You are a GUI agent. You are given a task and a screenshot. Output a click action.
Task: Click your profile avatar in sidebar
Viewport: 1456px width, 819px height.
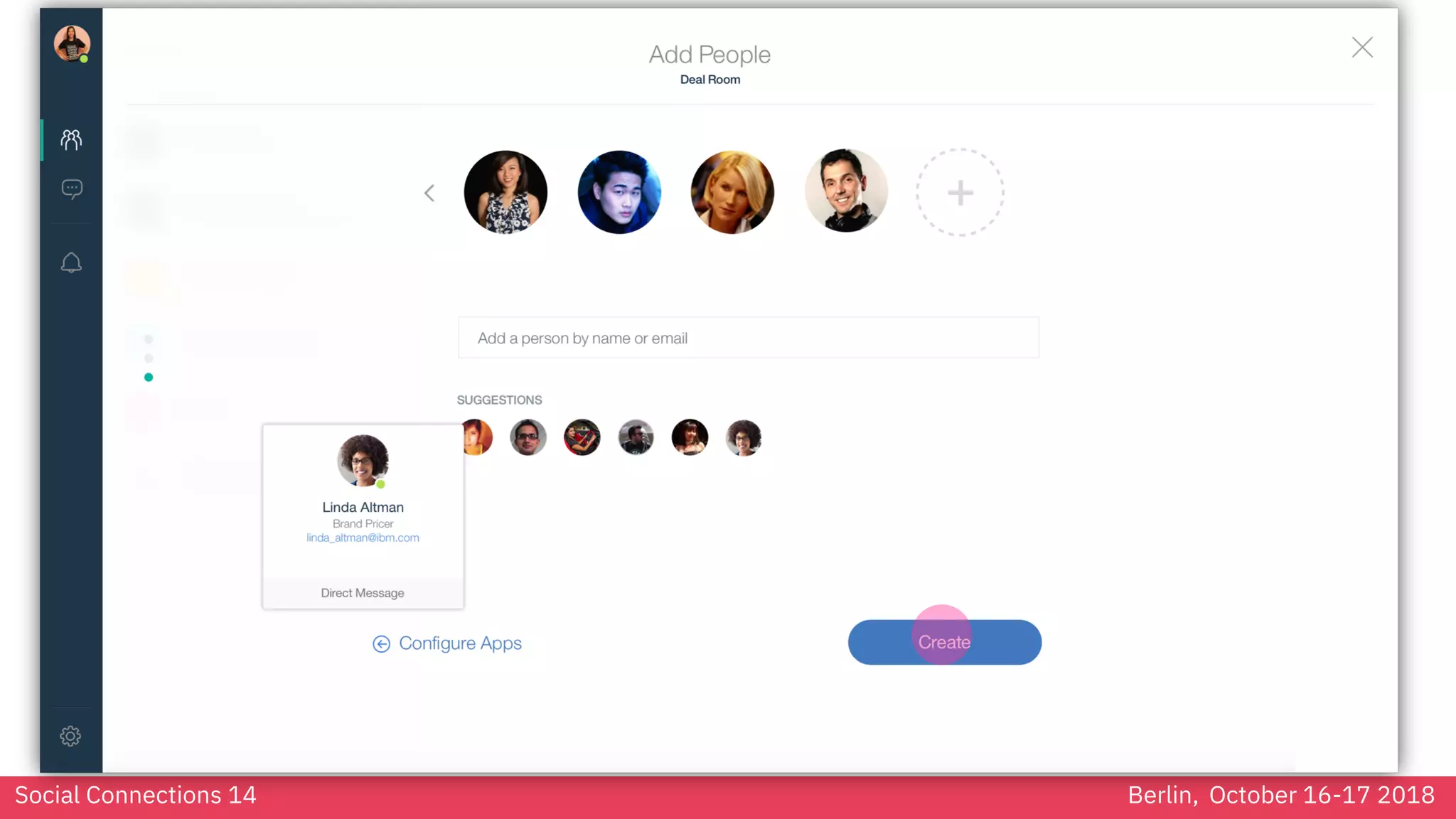pyautogui.click(x=72, y=43)
